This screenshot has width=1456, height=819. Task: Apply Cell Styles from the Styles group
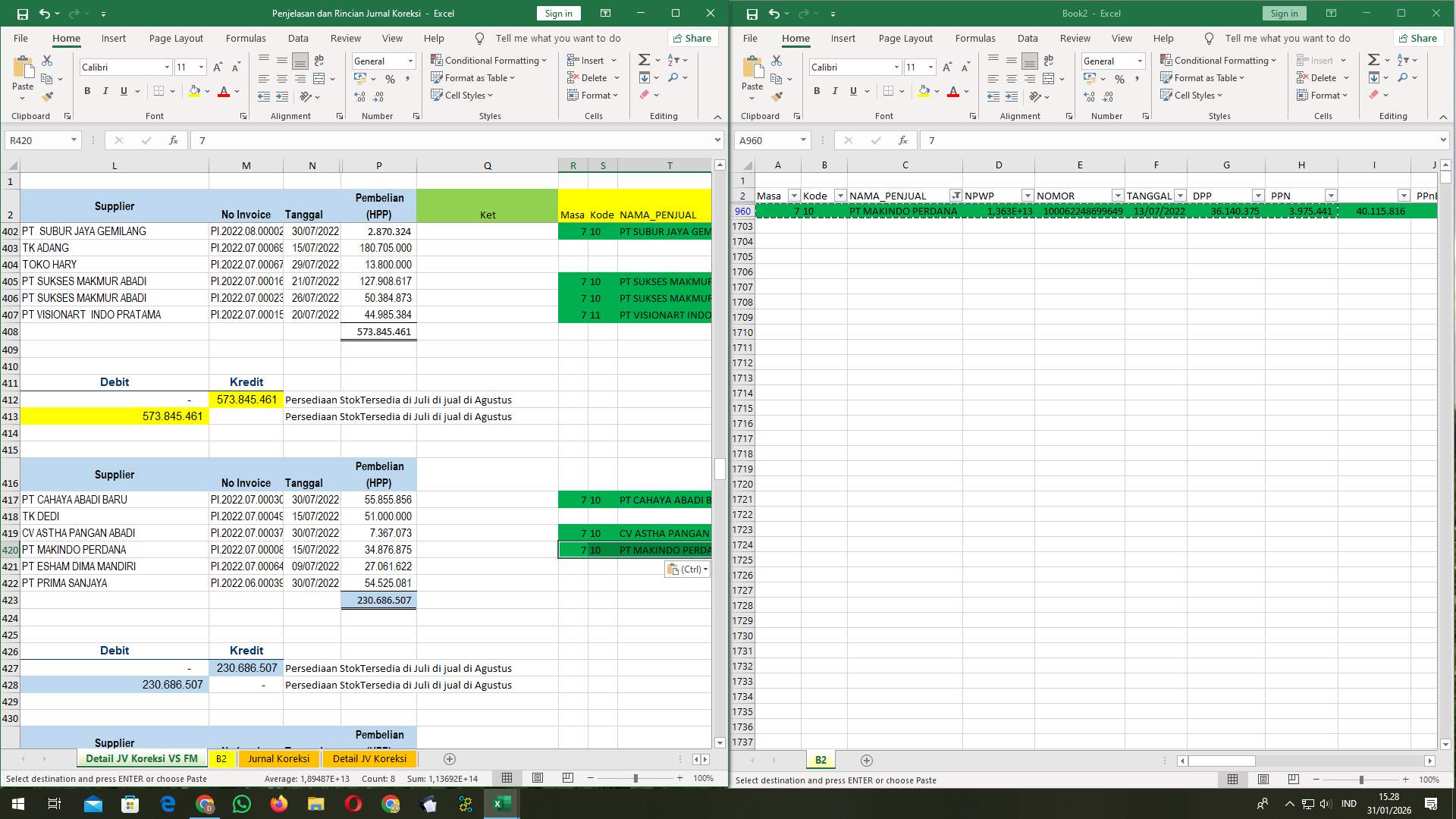463,96
